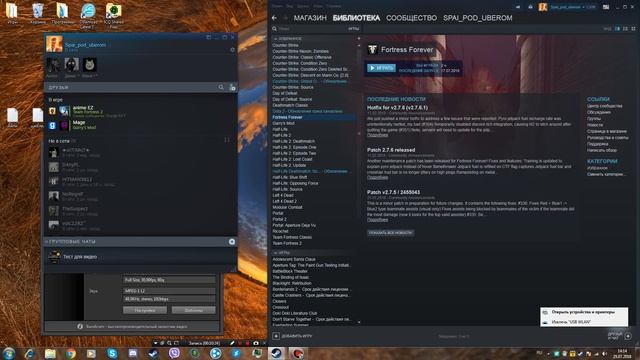This screenshot has height=360, width=640.
Task: Click camera screenshot icon in recorder bar
Action: pos(256,343)
